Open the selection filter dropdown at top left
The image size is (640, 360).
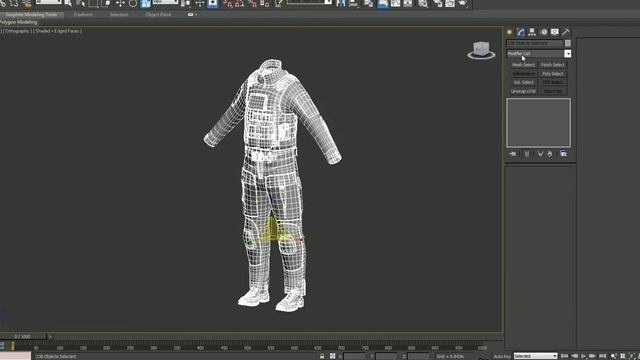coord(50,2)
